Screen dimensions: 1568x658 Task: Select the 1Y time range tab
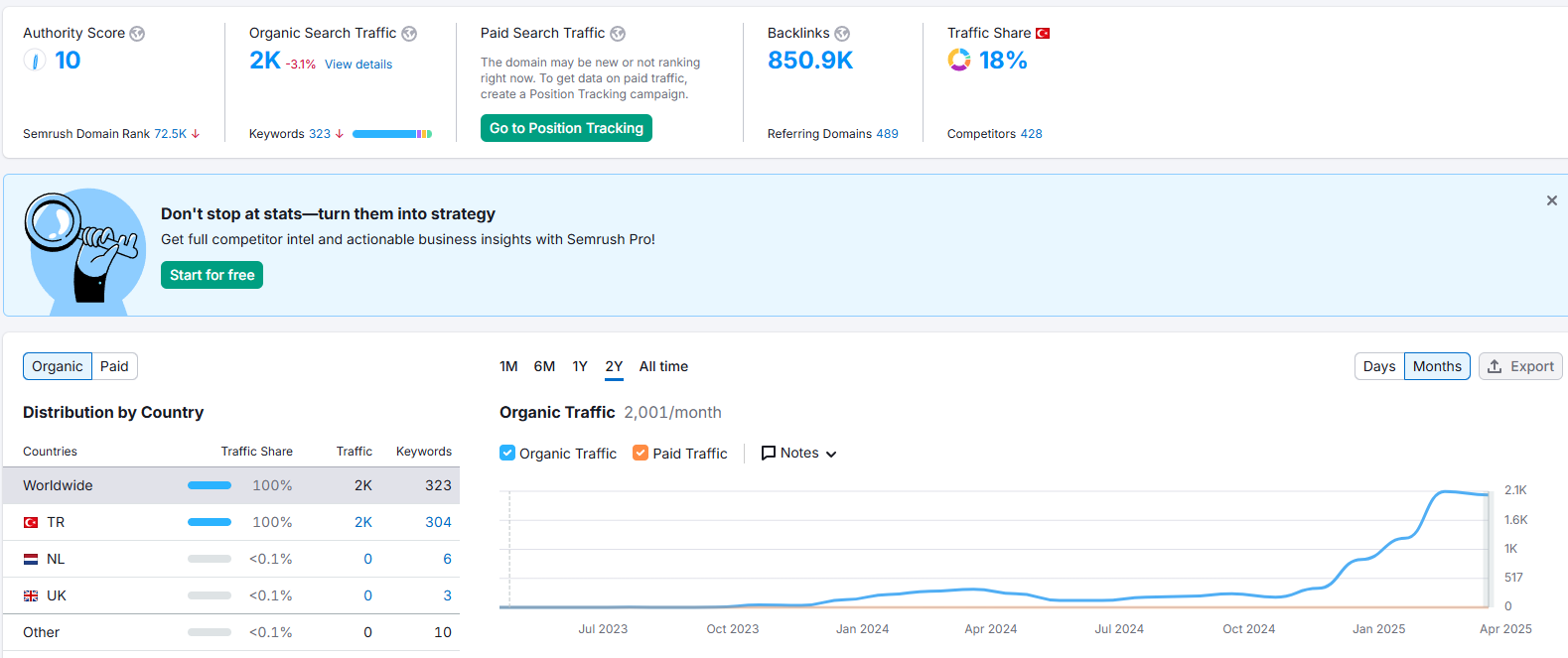pyautogui.click(x=580, y=366)
